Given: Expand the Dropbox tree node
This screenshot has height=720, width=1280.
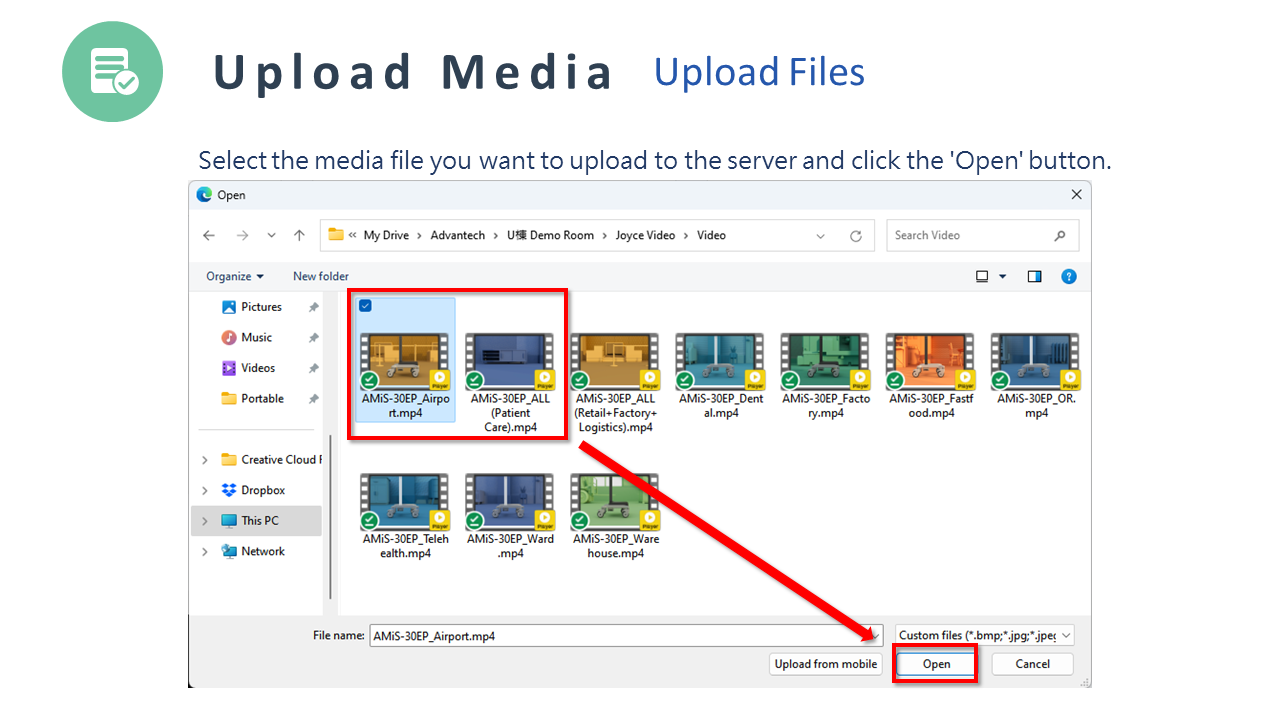Looking at the screenshot, I should coord(205,491).
